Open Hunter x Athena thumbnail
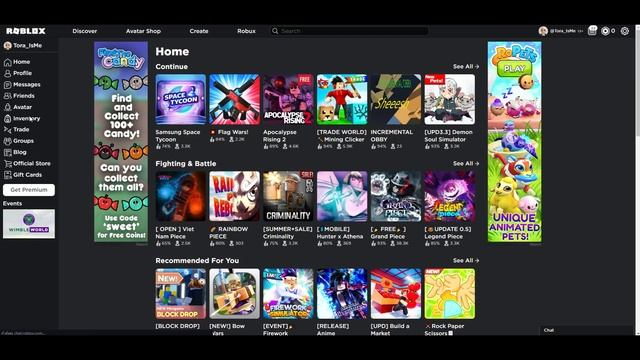The height and width of the screenshot is (360, 640). [342, 196]
